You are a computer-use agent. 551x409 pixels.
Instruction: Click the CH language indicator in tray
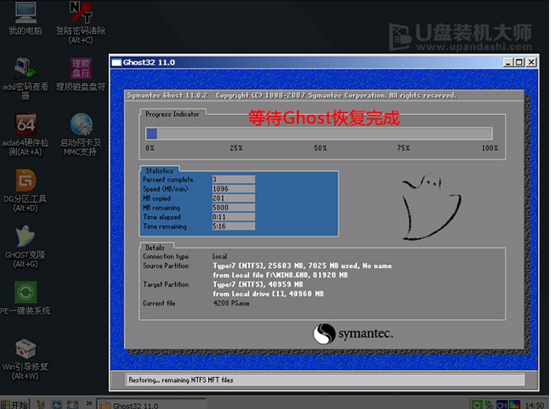502,405
